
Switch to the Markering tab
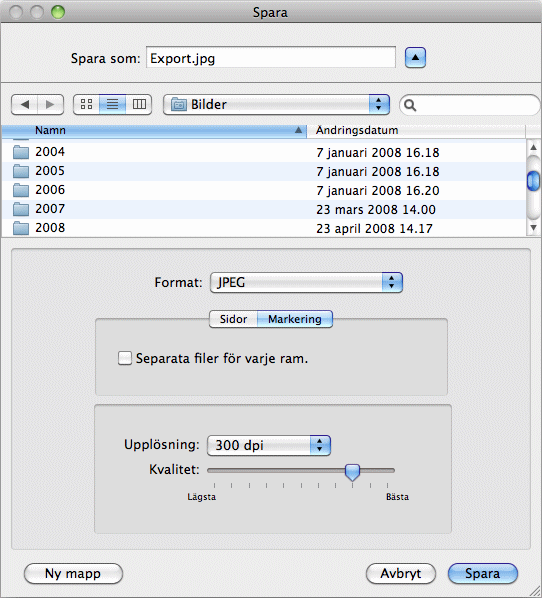(295, 319)
